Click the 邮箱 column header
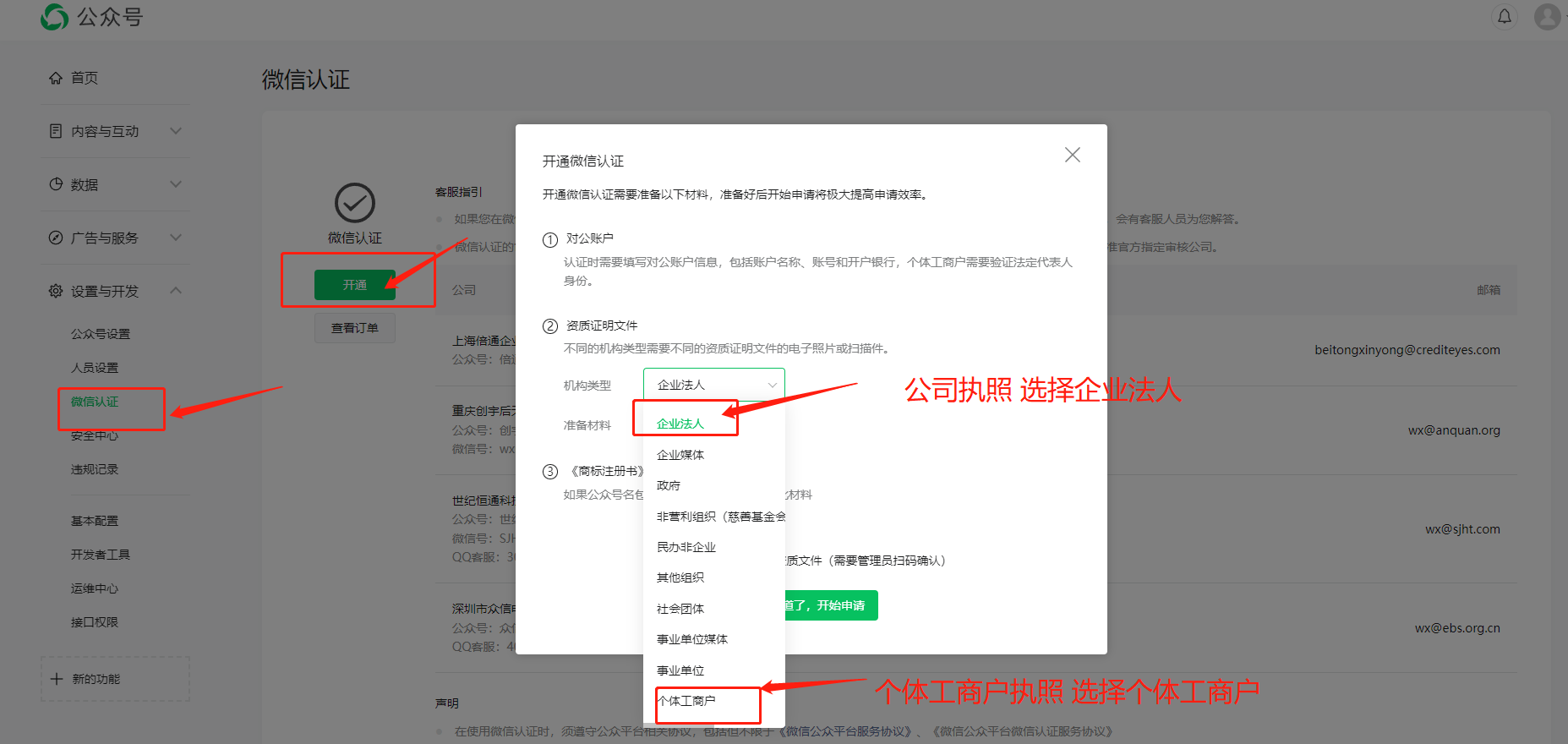1568x744 pixels. coord(1489,290)
